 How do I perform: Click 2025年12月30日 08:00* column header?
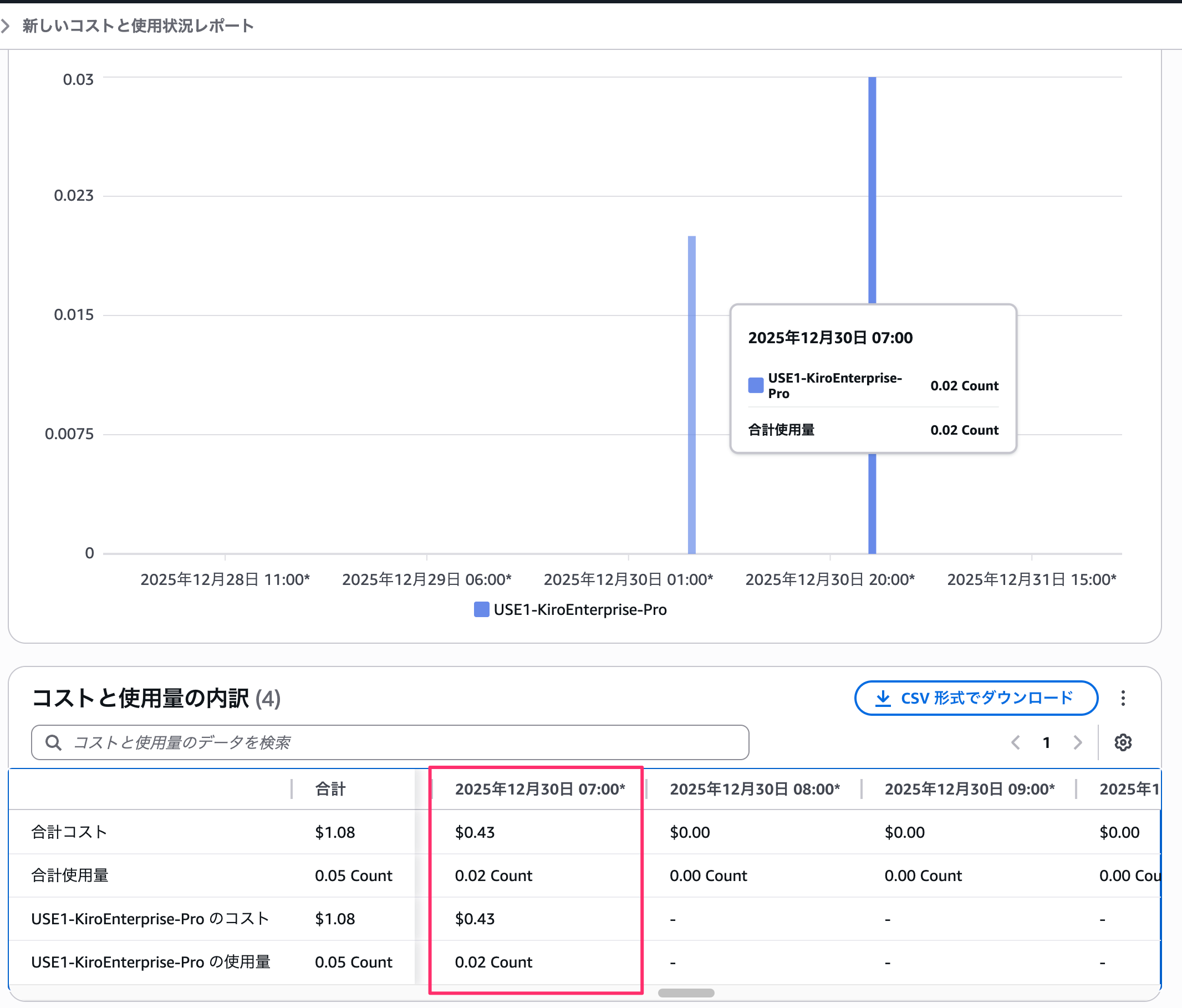click(754, 789)
